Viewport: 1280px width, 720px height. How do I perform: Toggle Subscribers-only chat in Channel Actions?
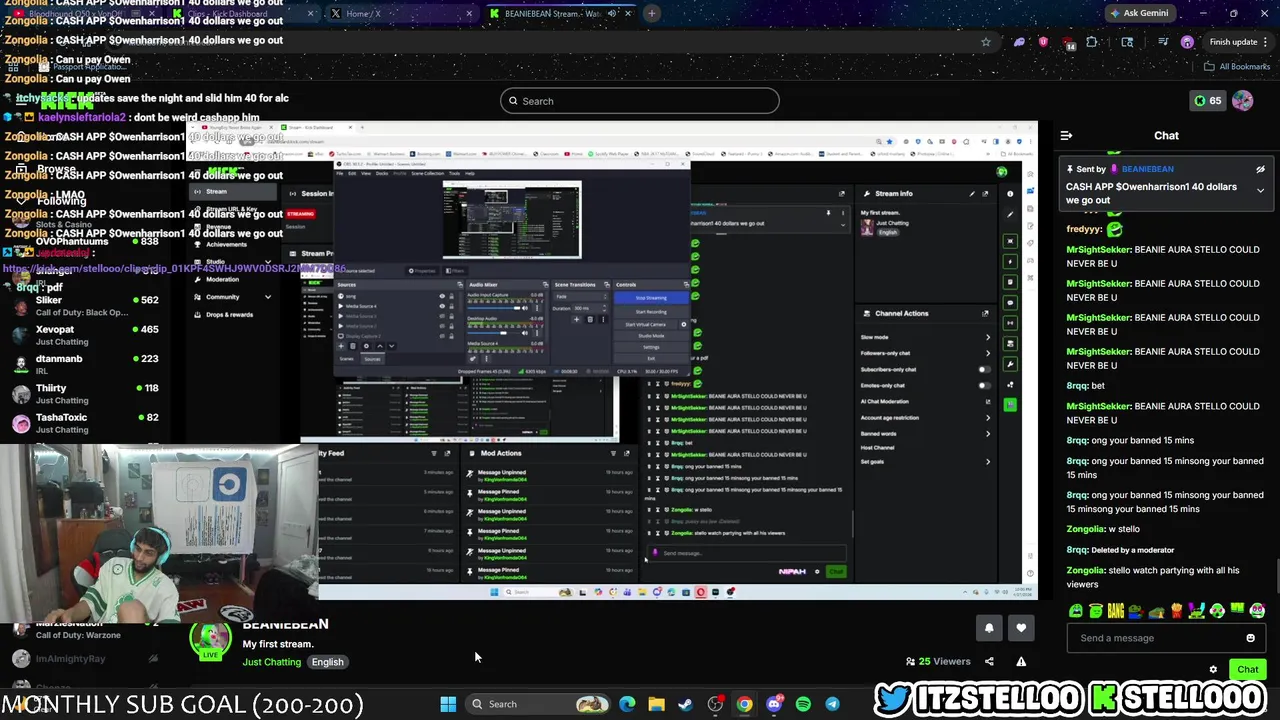984,370
